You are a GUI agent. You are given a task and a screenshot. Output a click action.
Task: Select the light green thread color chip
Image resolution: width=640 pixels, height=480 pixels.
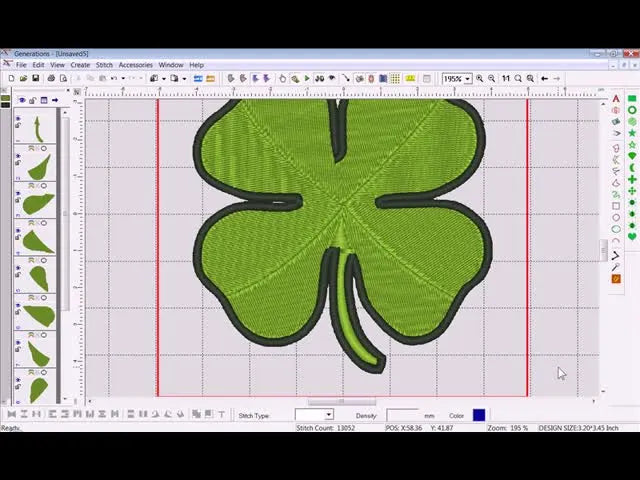[x=5, y=98]
